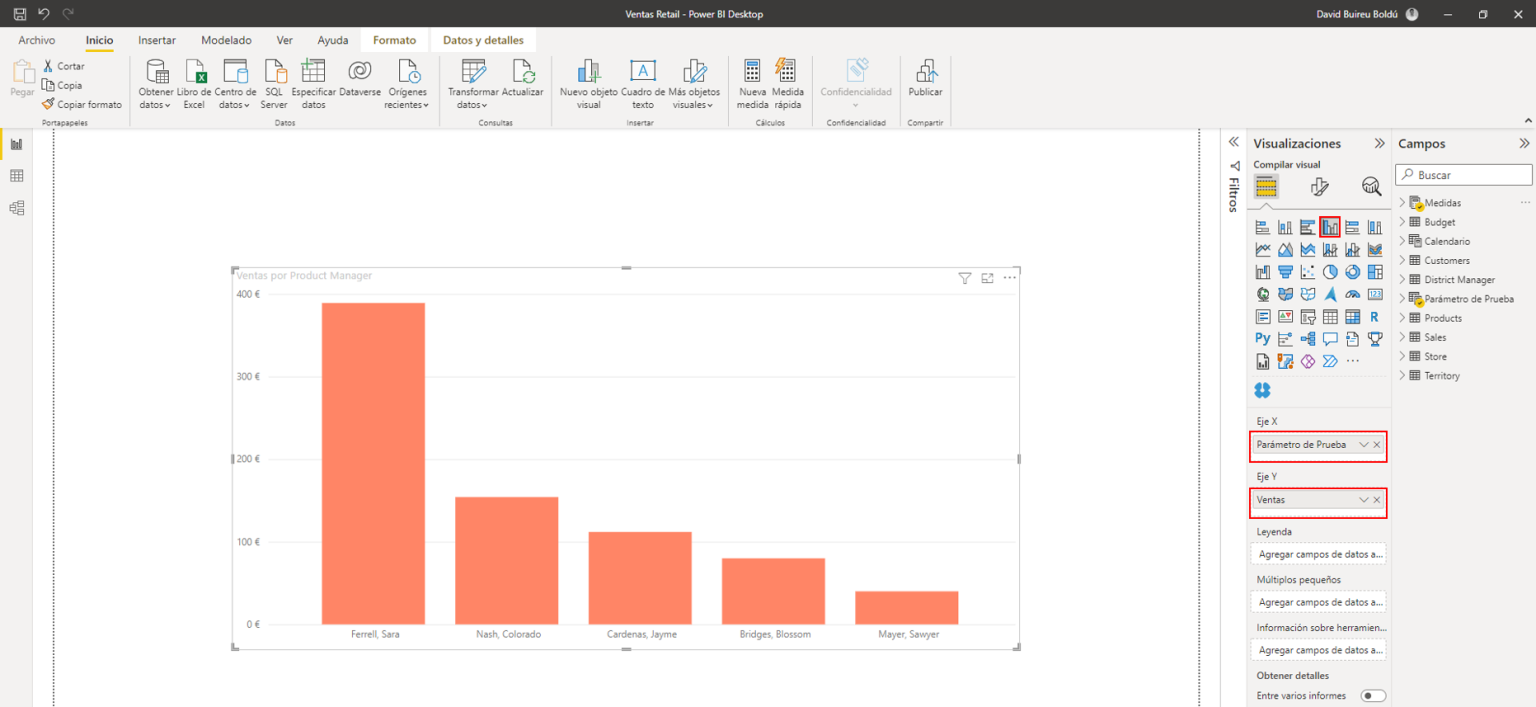Choose the KPI visual
Image resolution: width=1536 pixels, height=707 pixels.
(x=1285, y=317)
